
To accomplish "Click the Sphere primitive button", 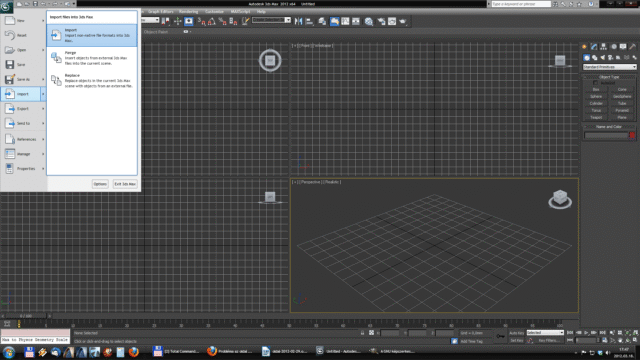I will coord(596,96).
